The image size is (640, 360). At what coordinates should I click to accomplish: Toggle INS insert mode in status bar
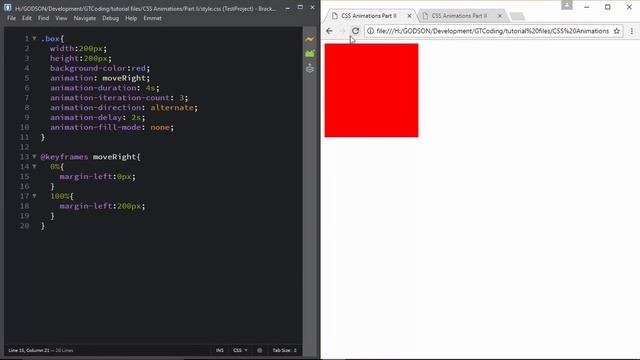[220, 350]
